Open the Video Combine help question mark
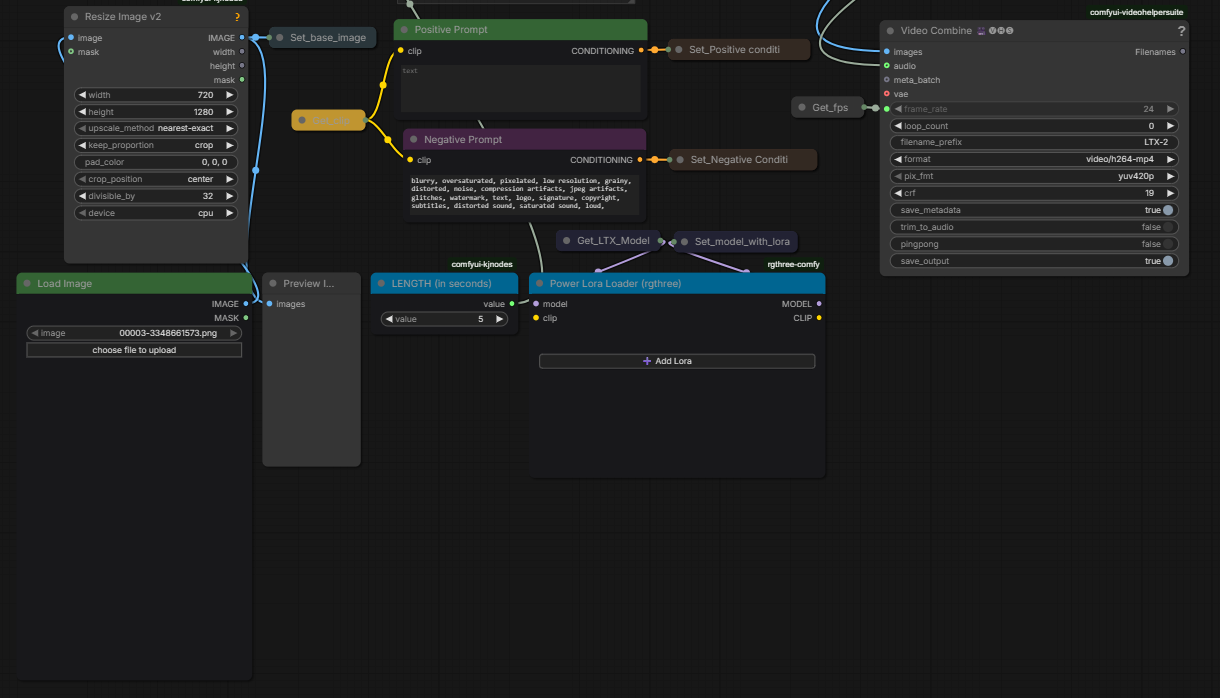 tap(1181, 31)
